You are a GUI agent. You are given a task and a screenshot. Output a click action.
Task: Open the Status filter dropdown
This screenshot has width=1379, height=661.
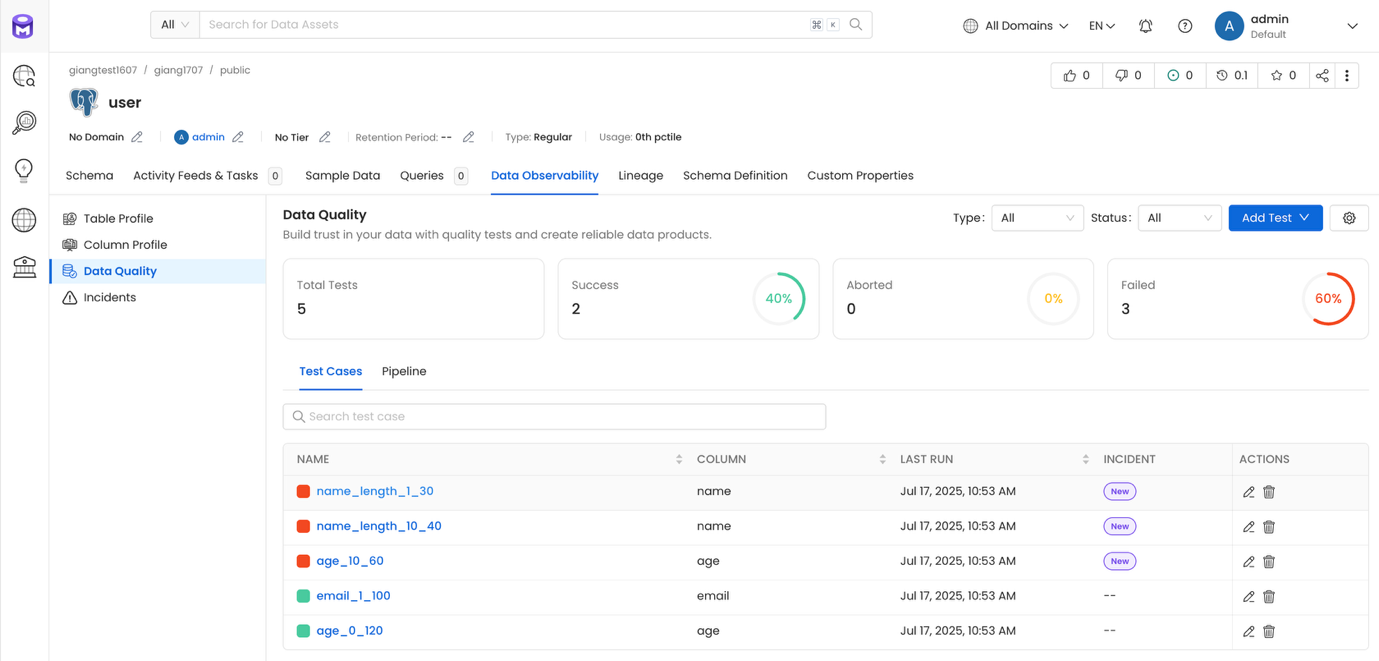click(1180, 218)
